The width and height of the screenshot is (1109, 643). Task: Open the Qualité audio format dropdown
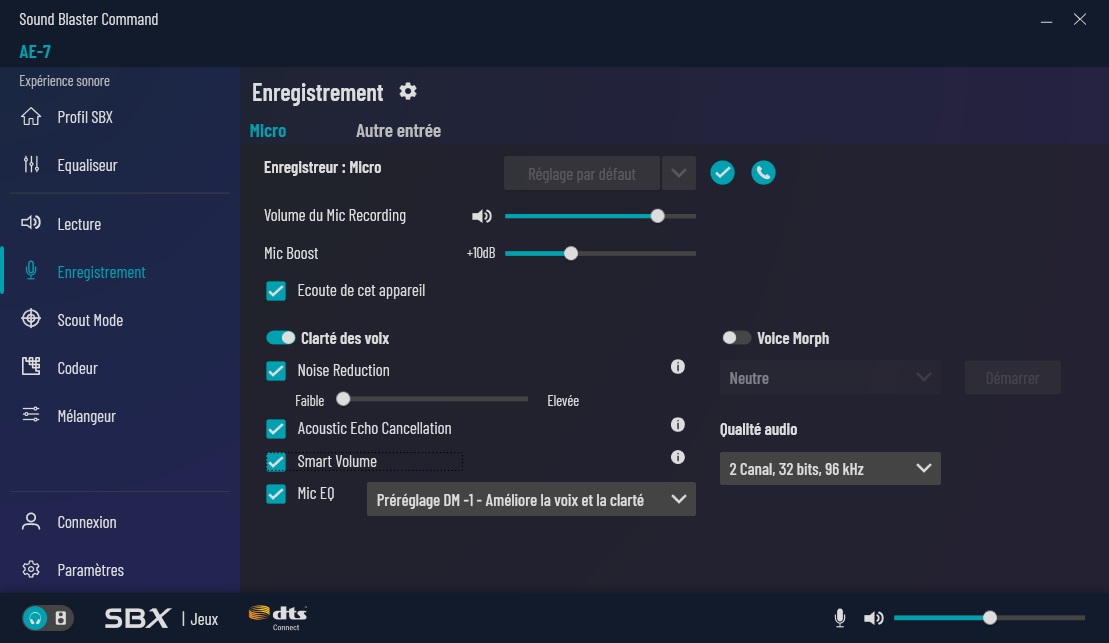(x=830, y=468)
